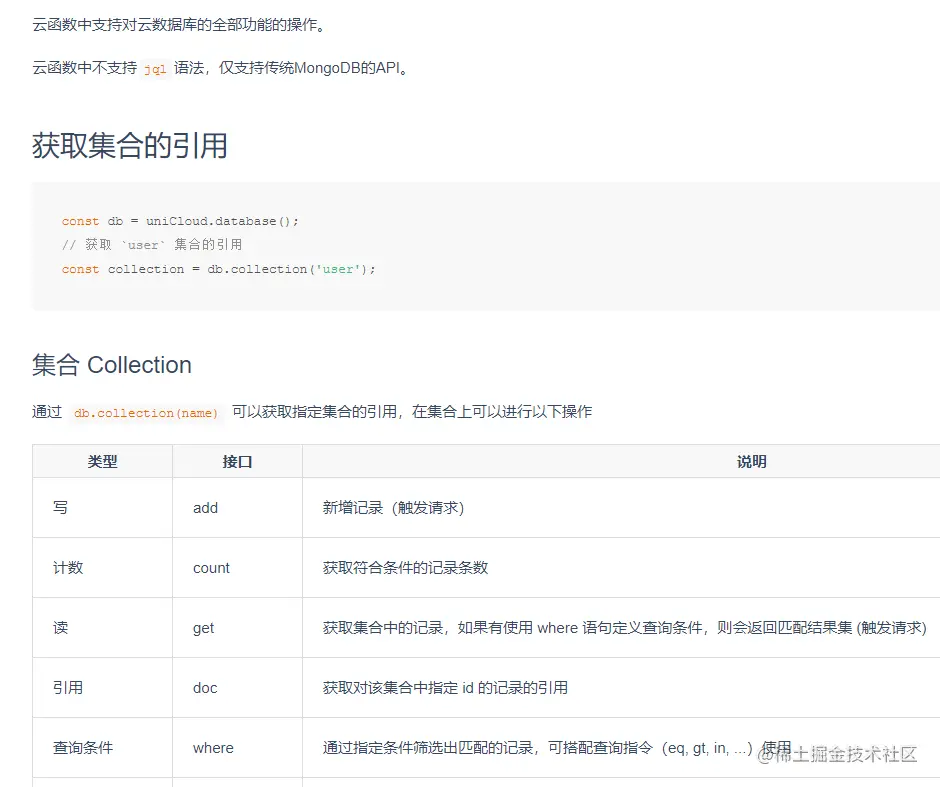The height and width of the screenshot is (787, 940).
Task: Click the heading 集合 Collection
Action: (111, 365)
